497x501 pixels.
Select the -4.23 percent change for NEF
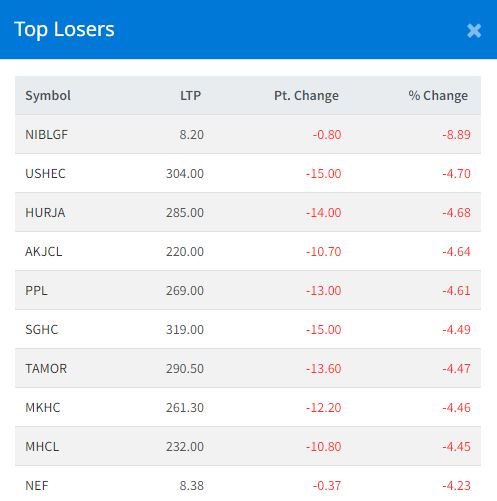[456, 486]
